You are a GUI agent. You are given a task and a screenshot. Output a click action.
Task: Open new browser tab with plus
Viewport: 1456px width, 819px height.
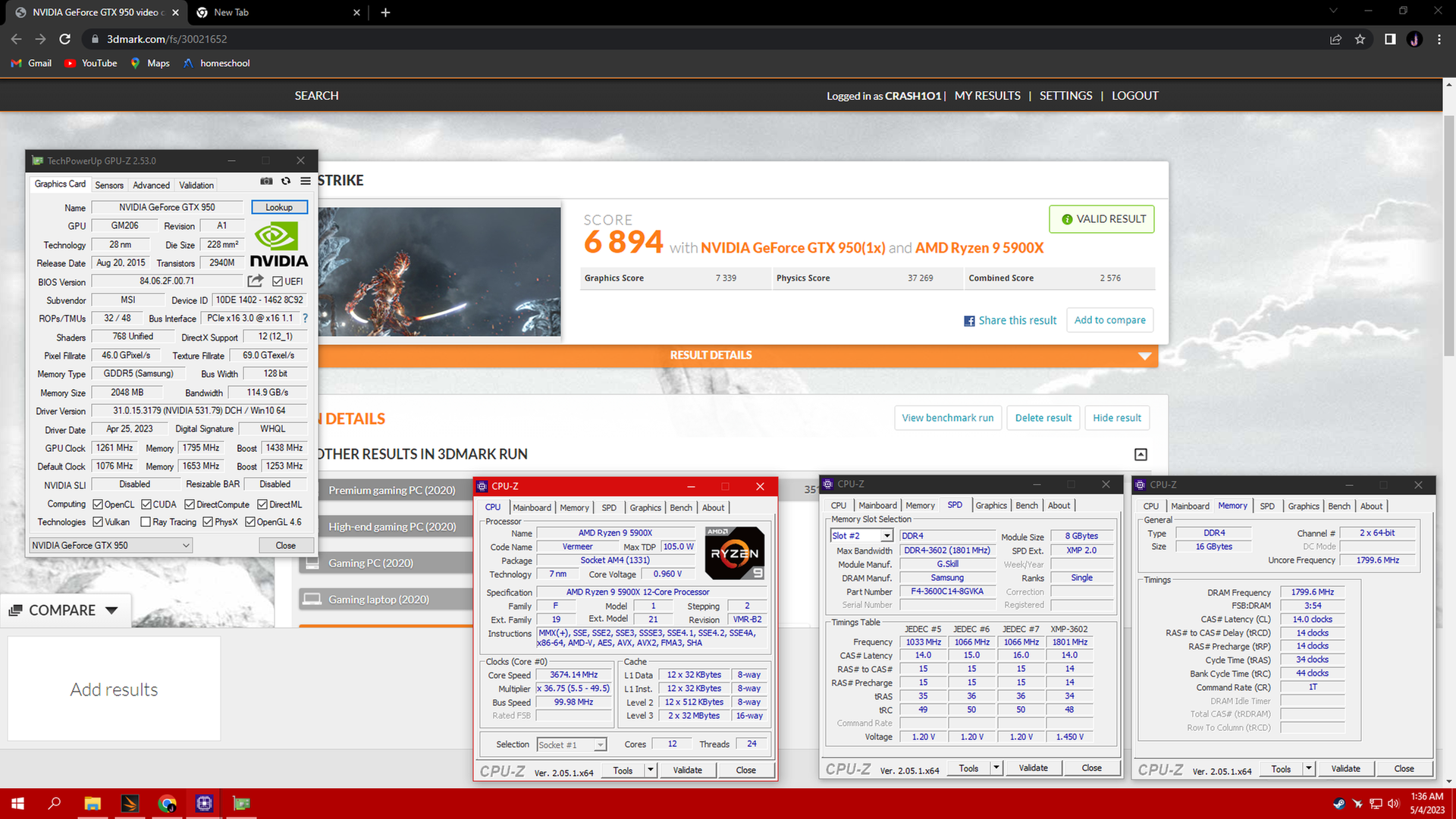(x=385, y=12)
